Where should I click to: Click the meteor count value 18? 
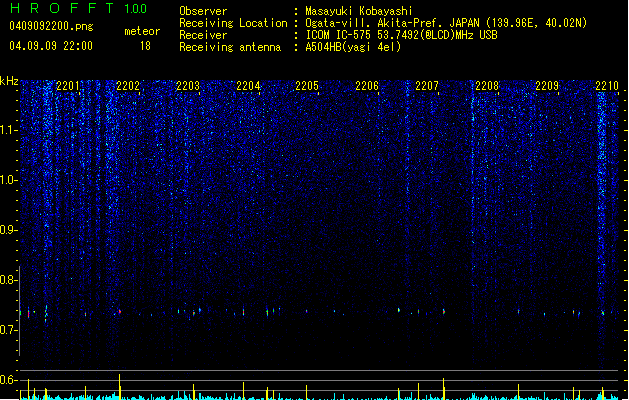145,46
